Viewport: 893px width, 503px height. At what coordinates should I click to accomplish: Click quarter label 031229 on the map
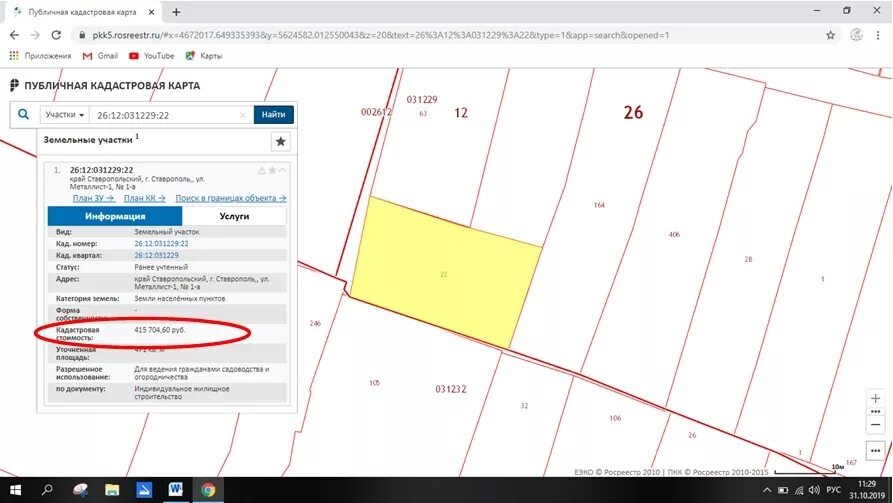point(422,100)
